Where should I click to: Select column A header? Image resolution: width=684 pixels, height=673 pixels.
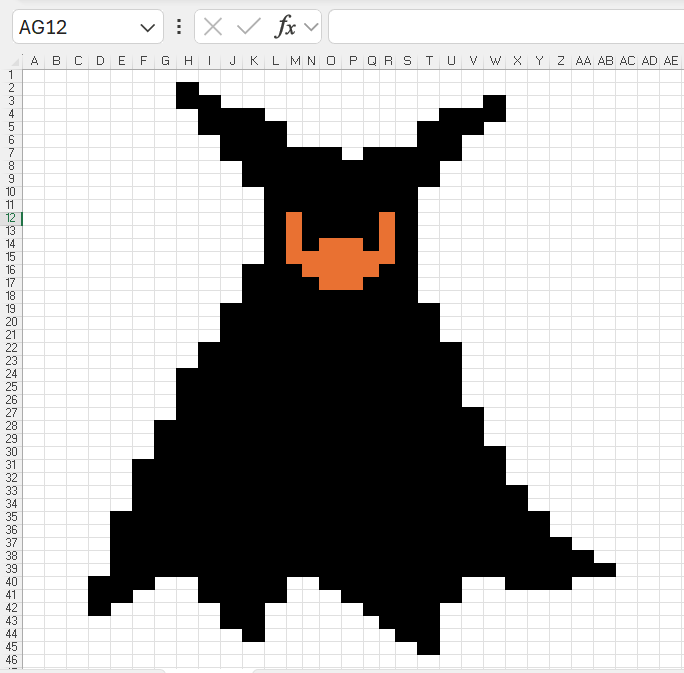[34, 61]
